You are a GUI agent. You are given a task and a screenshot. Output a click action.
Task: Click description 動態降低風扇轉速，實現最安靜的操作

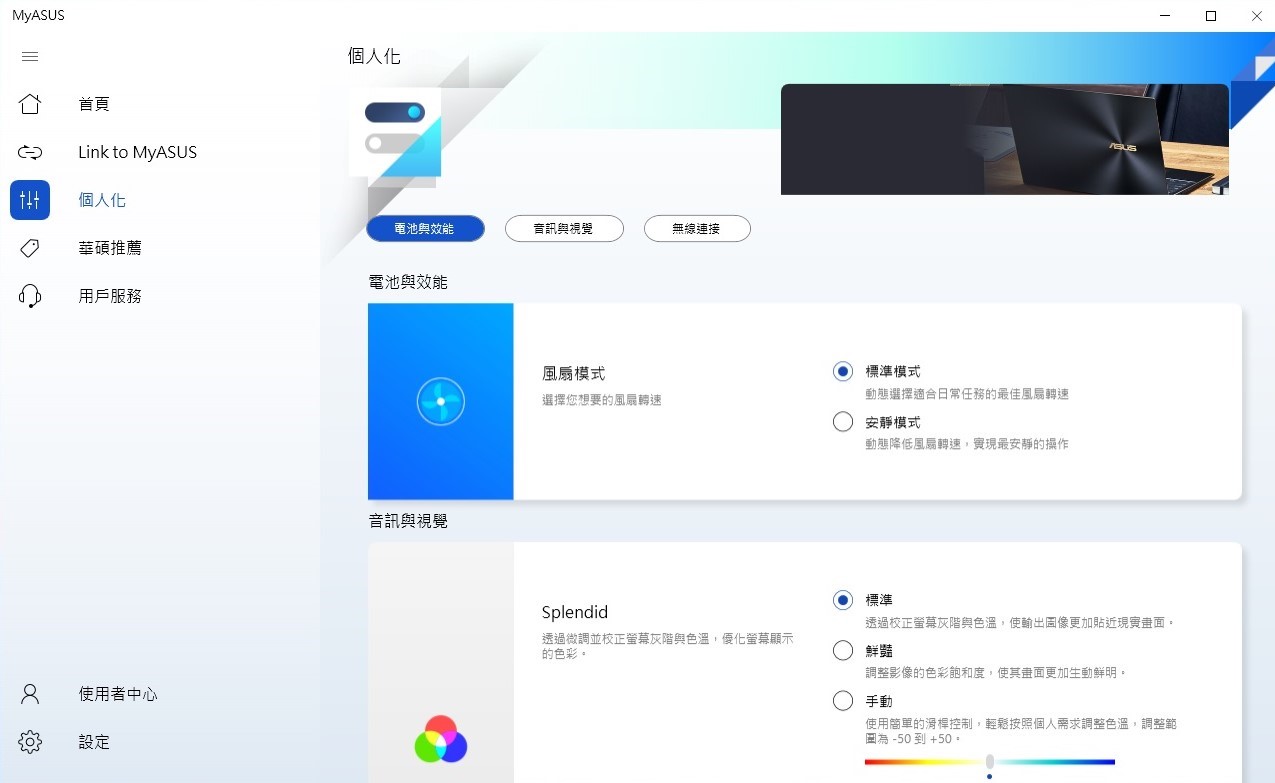pyautogui.click(x=967, y=444)
